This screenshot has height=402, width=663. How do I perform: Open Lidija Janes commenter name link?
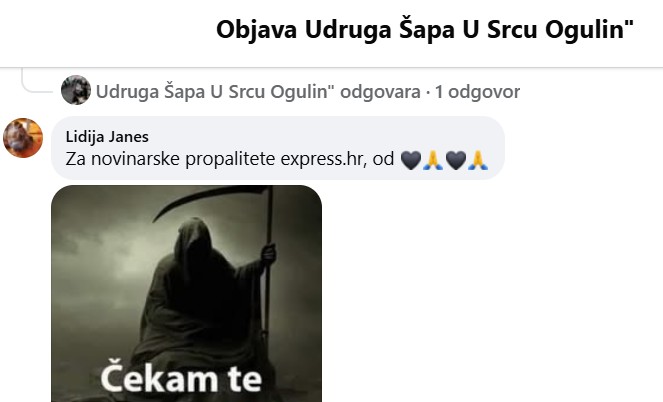(x=107, y=137)
